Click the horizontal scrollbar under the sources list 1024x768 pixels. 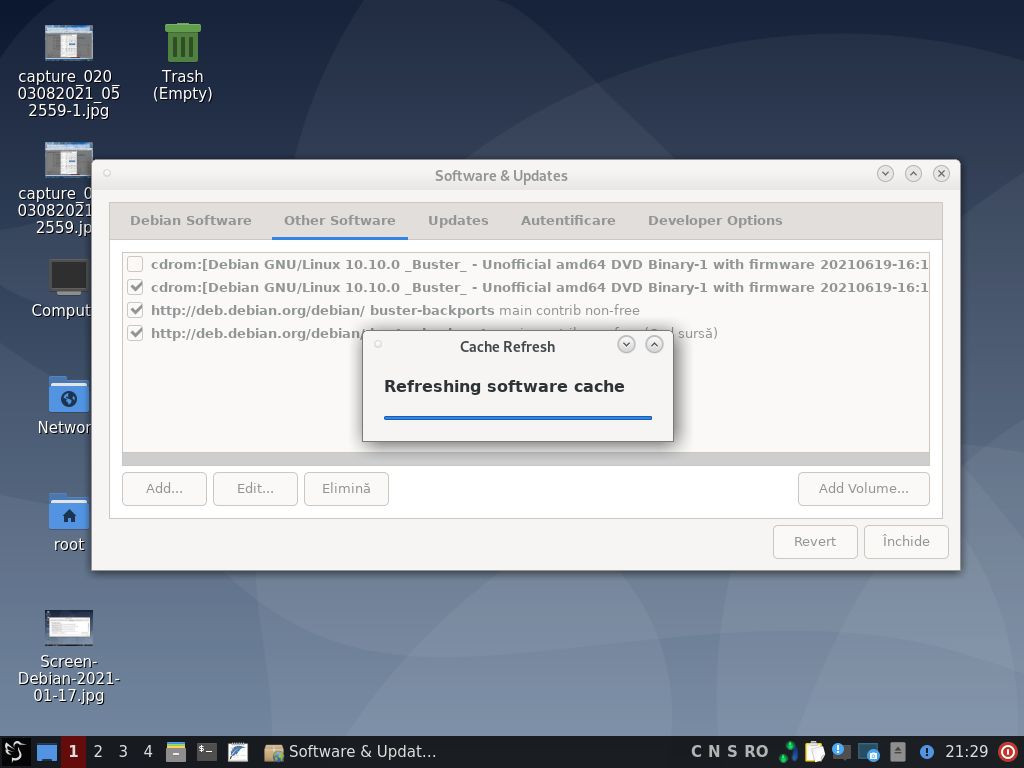coord(526,459)
